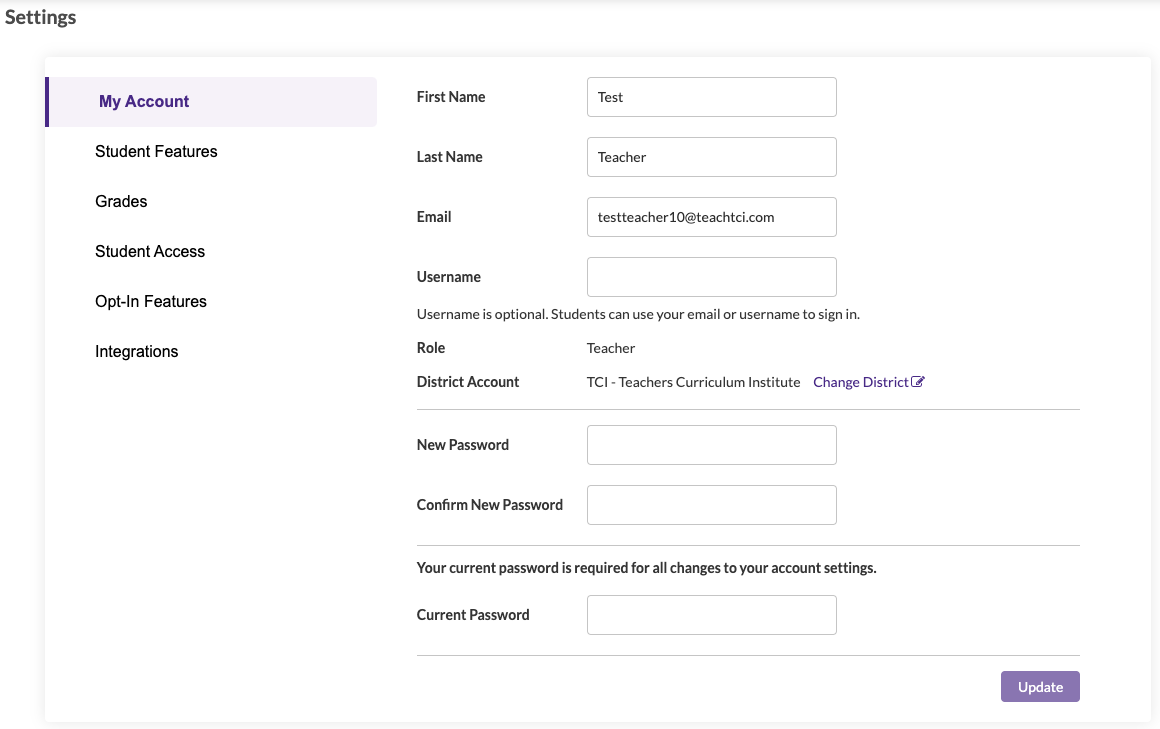
Task: Select the Email input field
Action: click(711, 217)
